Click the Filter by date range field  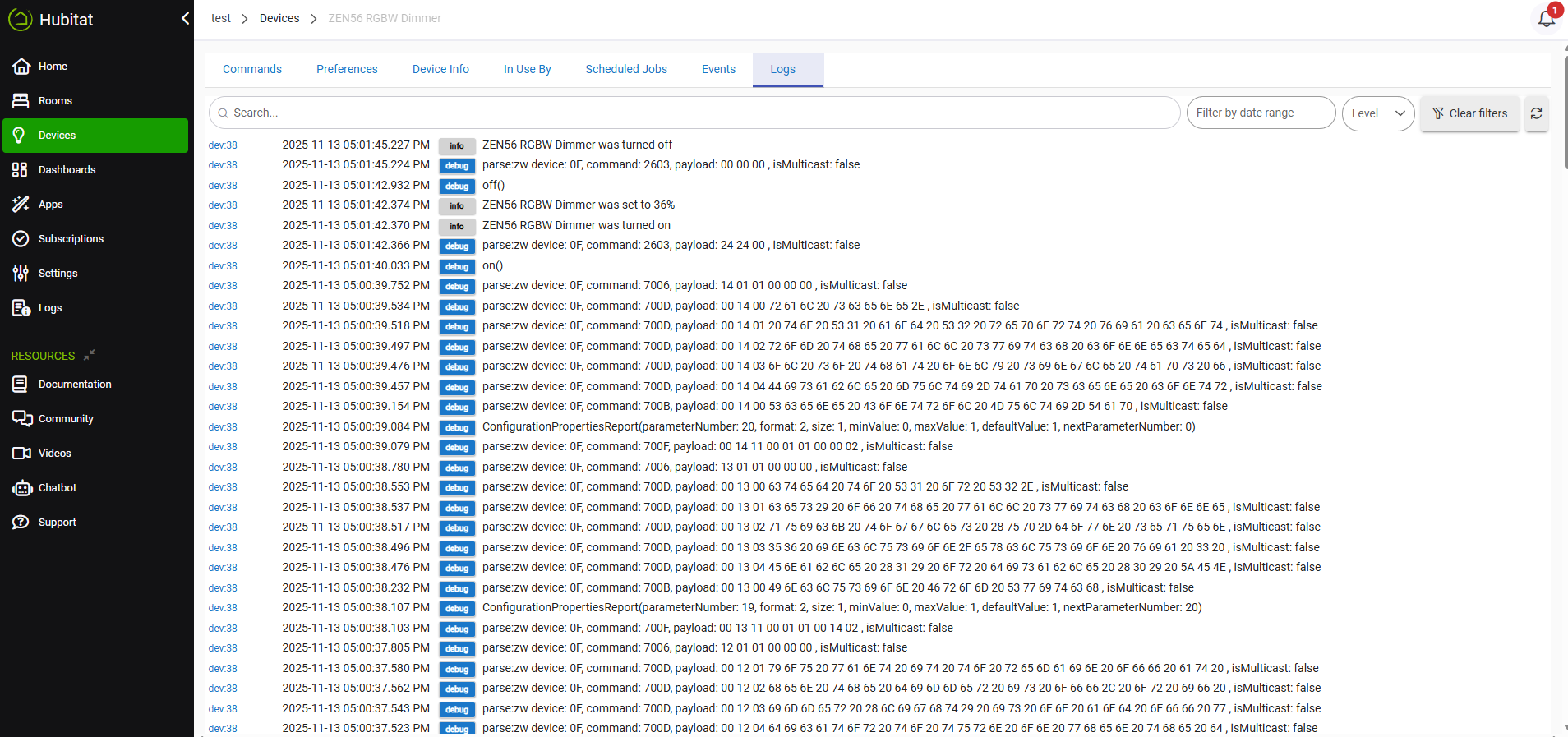pos(1260,113)
